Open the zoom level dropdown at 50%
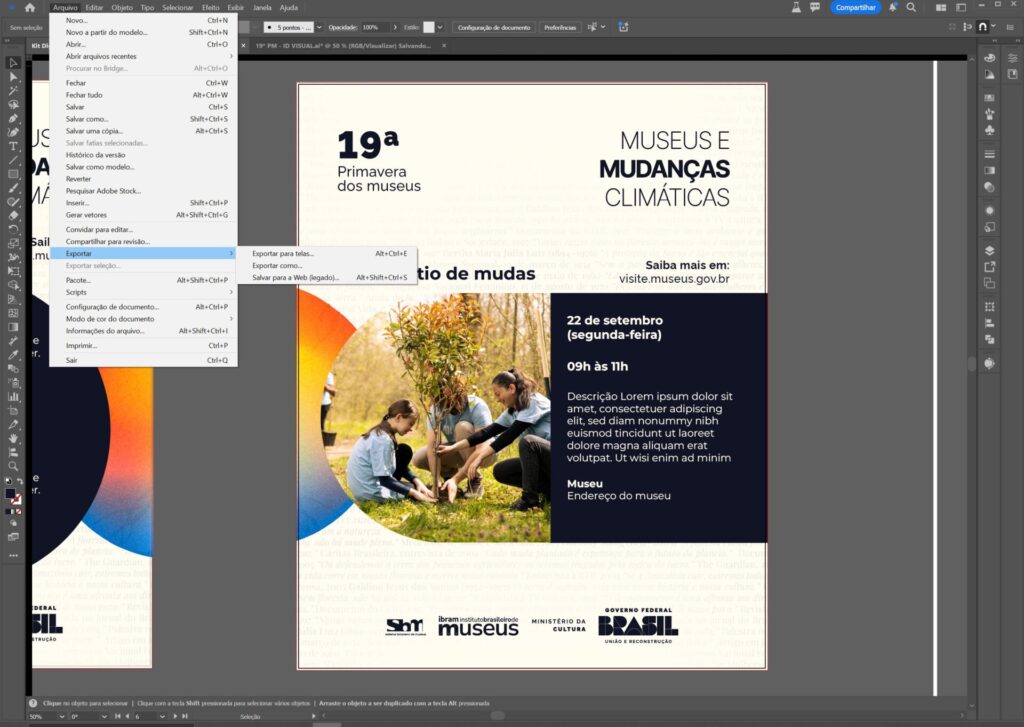The width and height of the screenshot is (1024, 727). (x=61, y=716)
